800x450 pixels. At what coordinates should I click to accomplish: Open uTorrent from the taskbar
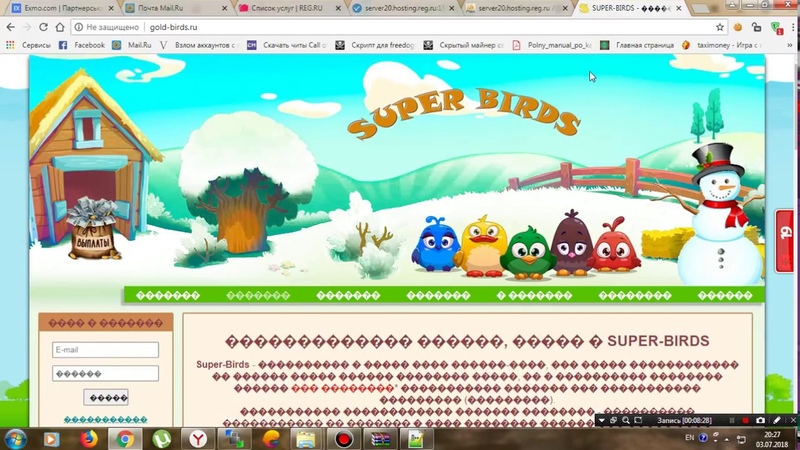tap(161, 438)
